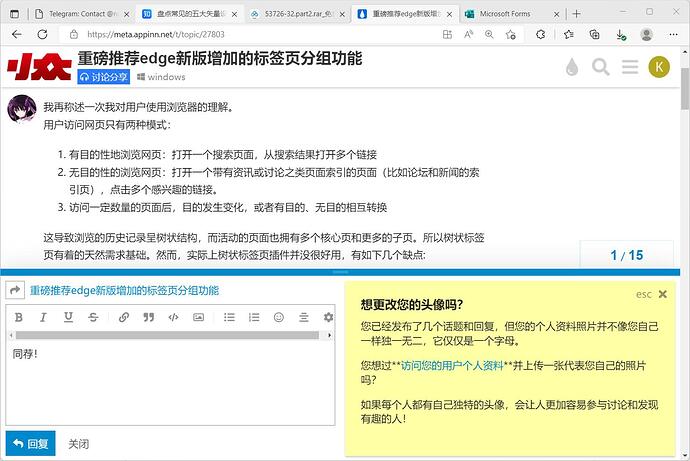This screenshot has height=461, width=690.
Task: Open the browser profile account icon
Action: [646, 34]
